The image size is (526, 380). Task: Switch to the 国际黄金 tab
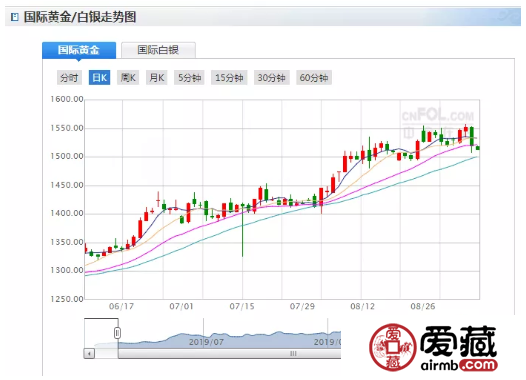(x=79, y=50)
